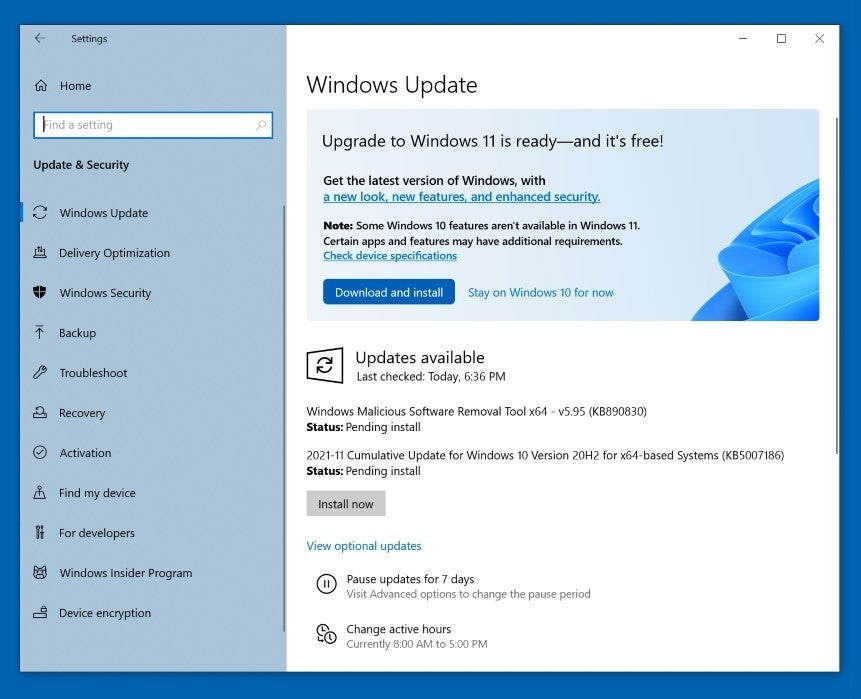Click the Home house icon

41,86
